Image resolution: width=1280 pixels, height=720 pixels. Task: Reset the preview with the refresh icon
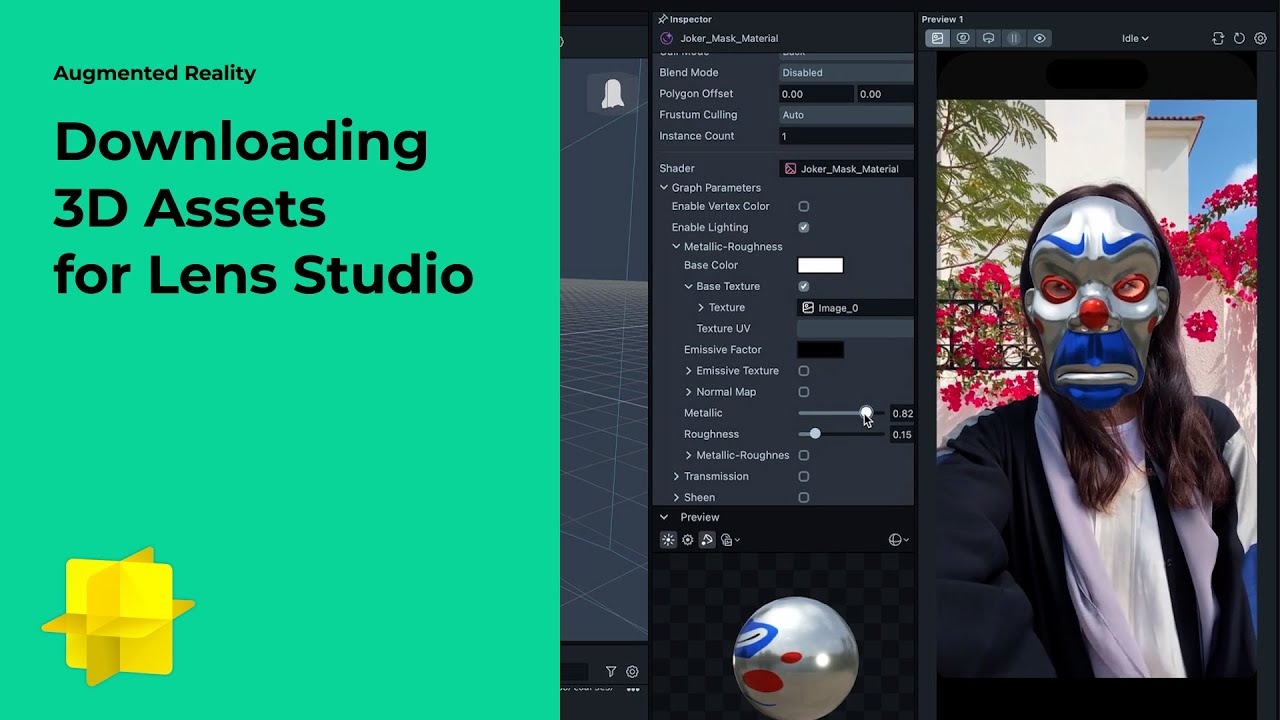click(1239, 38)
